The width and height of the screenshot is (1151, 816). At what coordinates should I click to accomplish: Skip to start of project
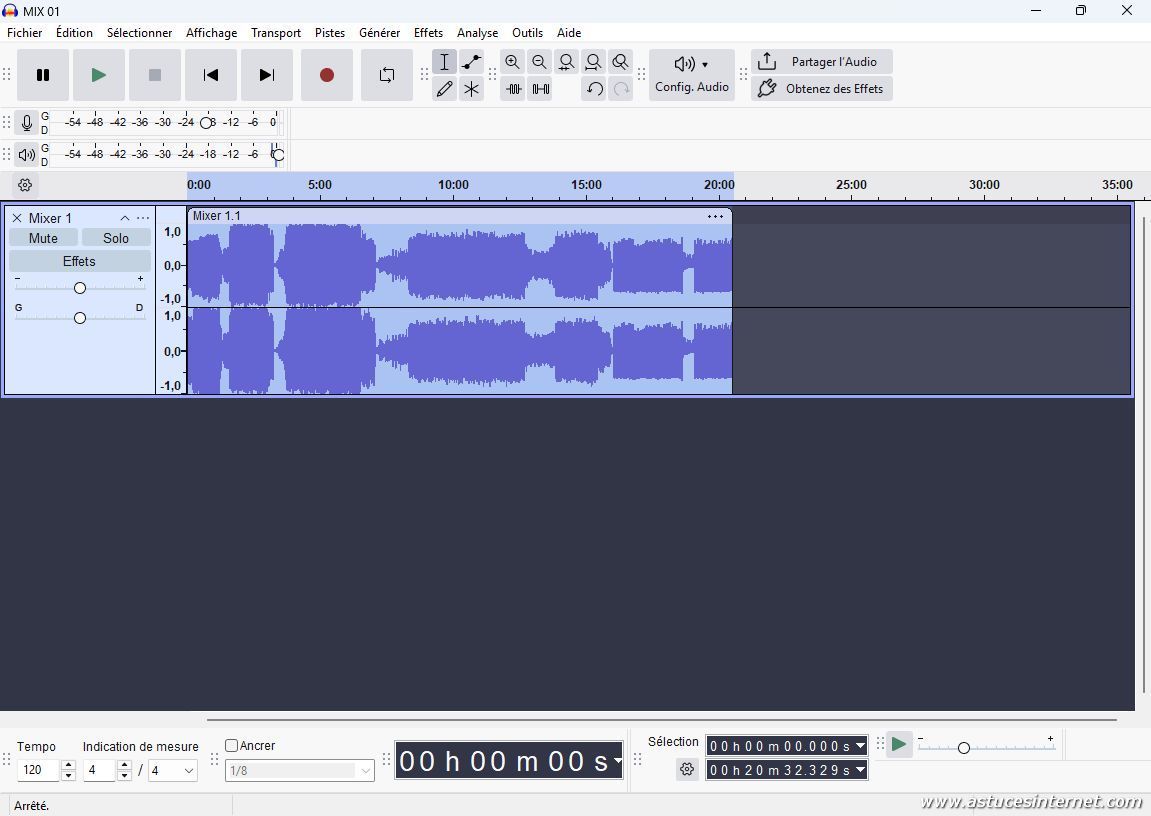pos(210,75)
